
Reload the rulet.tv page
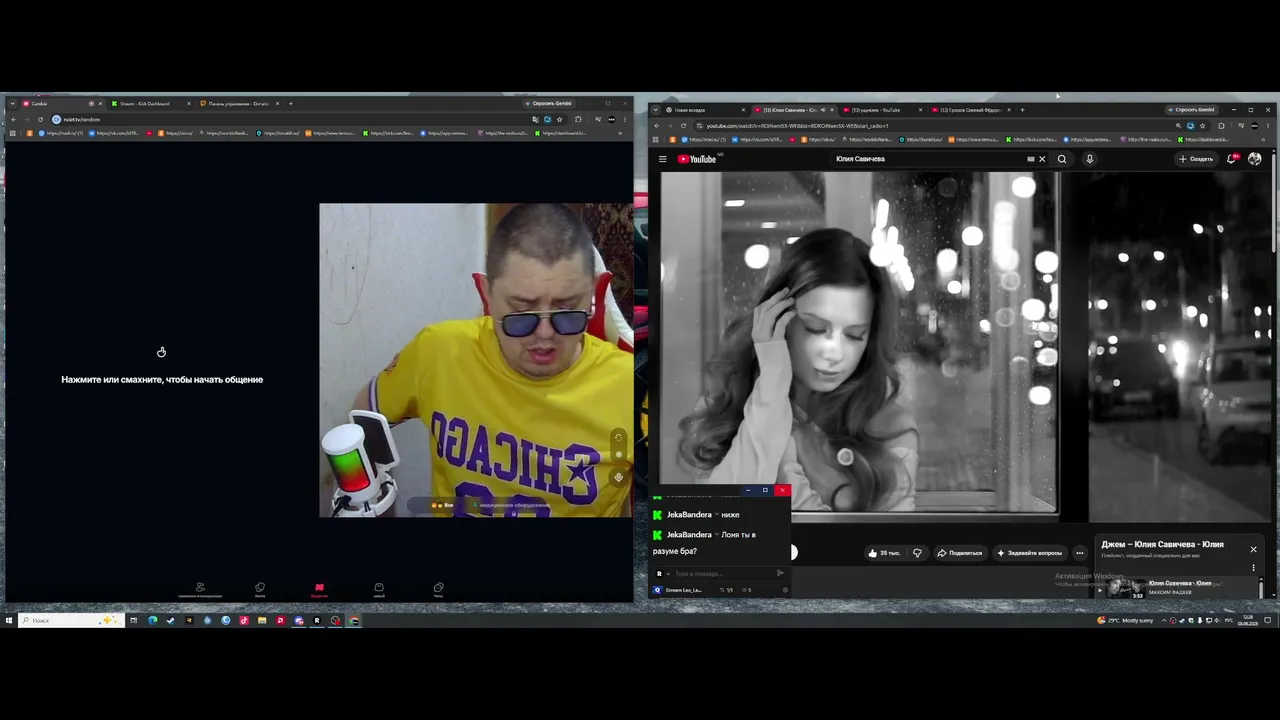coord(40,120)
